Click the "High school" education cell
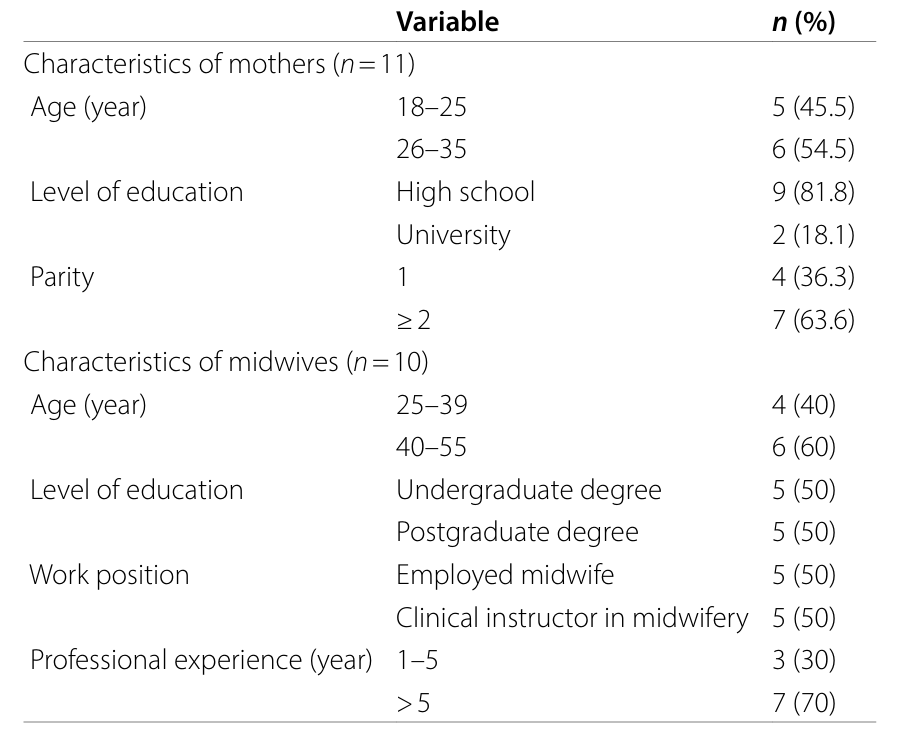 tap(465, 192)
